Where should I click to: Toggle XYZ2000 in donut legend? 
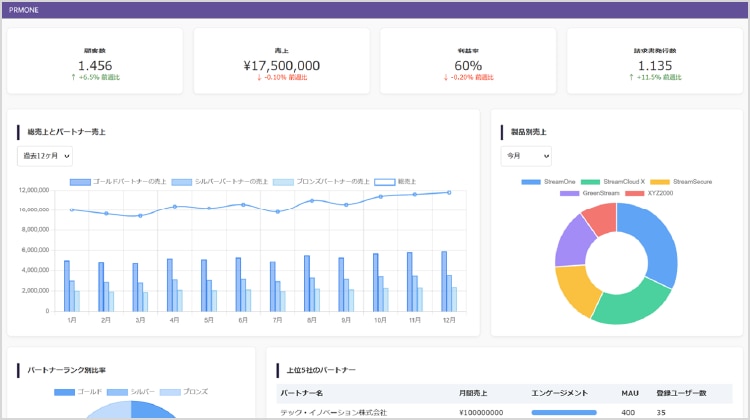pyautogui.click(x=650, y=192)
